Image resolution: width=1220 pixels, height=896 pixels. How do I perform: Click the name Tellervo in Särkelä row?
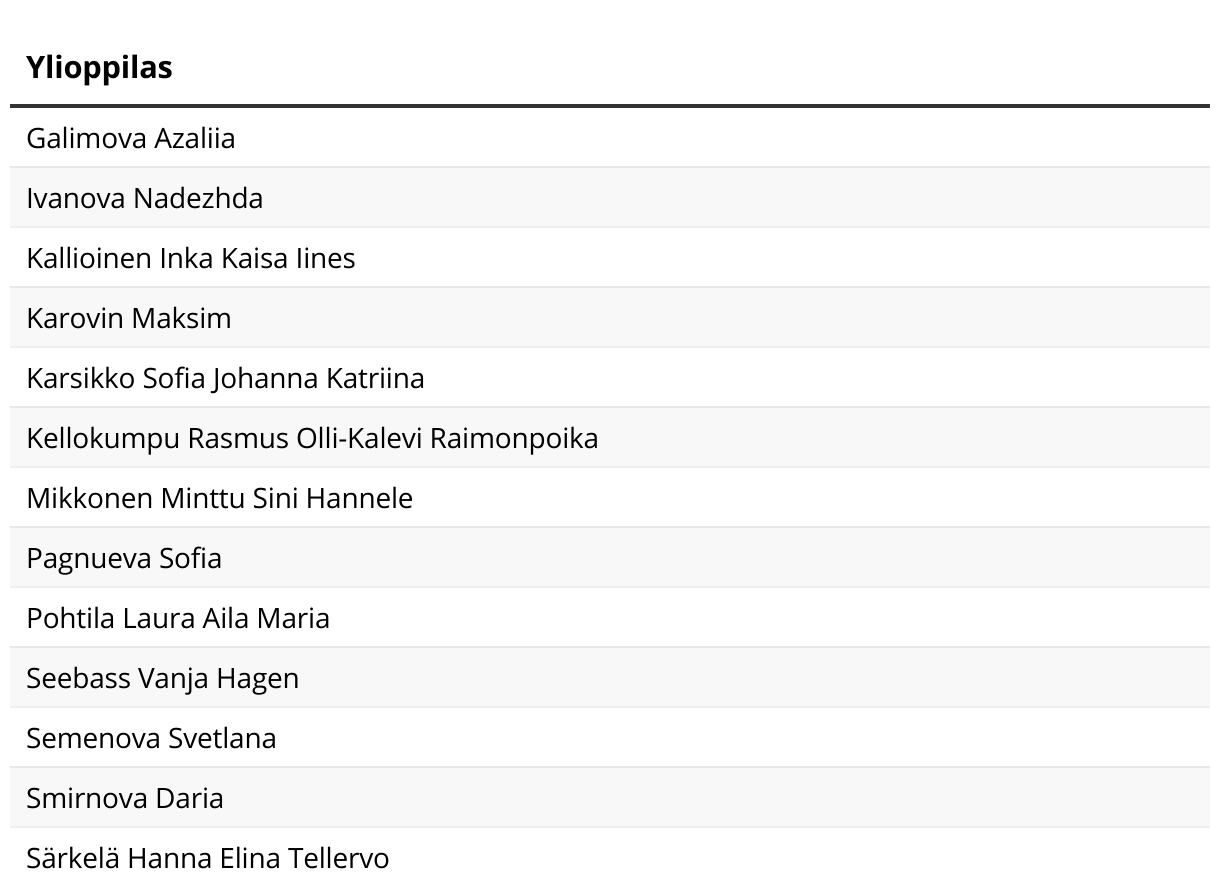338,858
